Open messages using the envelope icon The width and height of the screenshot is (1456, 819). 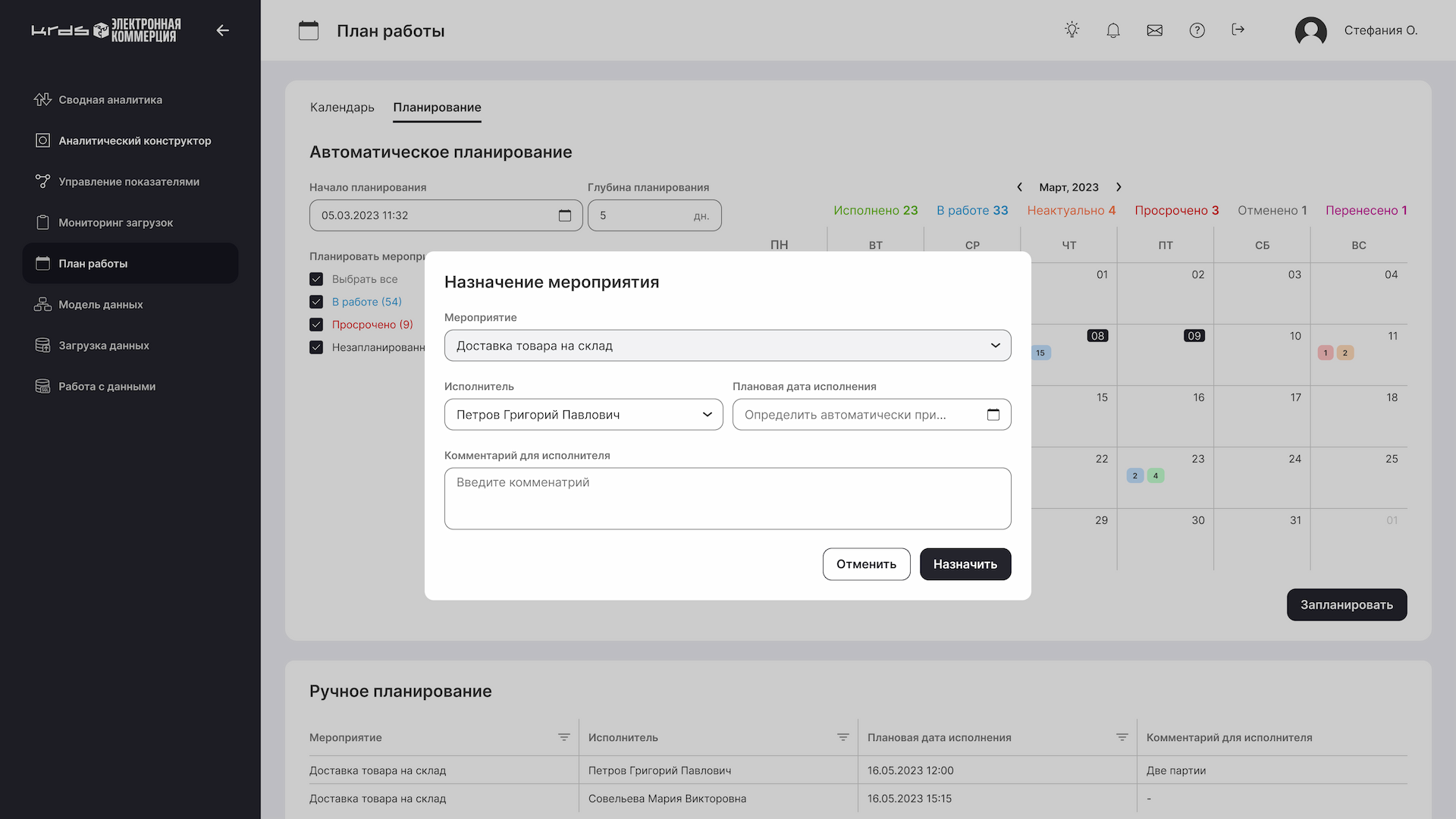1154,30
